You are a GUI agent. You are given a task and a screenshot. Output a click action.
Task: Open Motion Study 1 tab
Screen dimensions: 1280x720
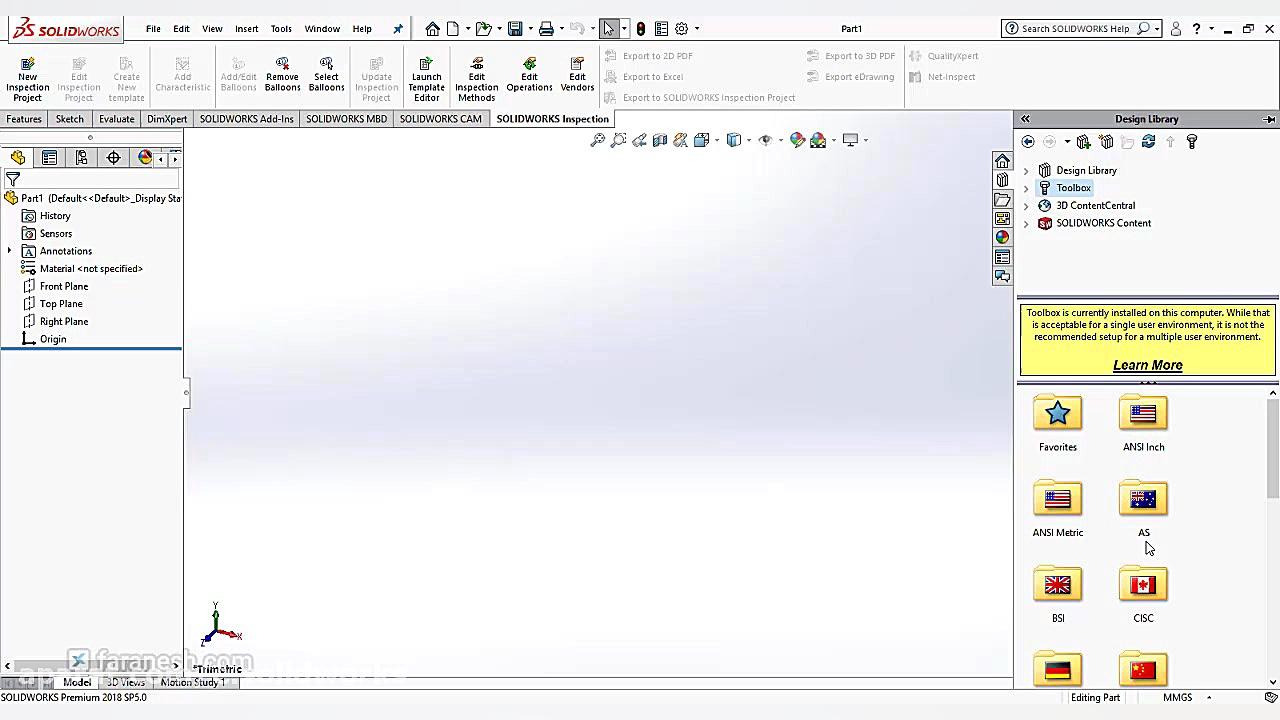point(193,682)
